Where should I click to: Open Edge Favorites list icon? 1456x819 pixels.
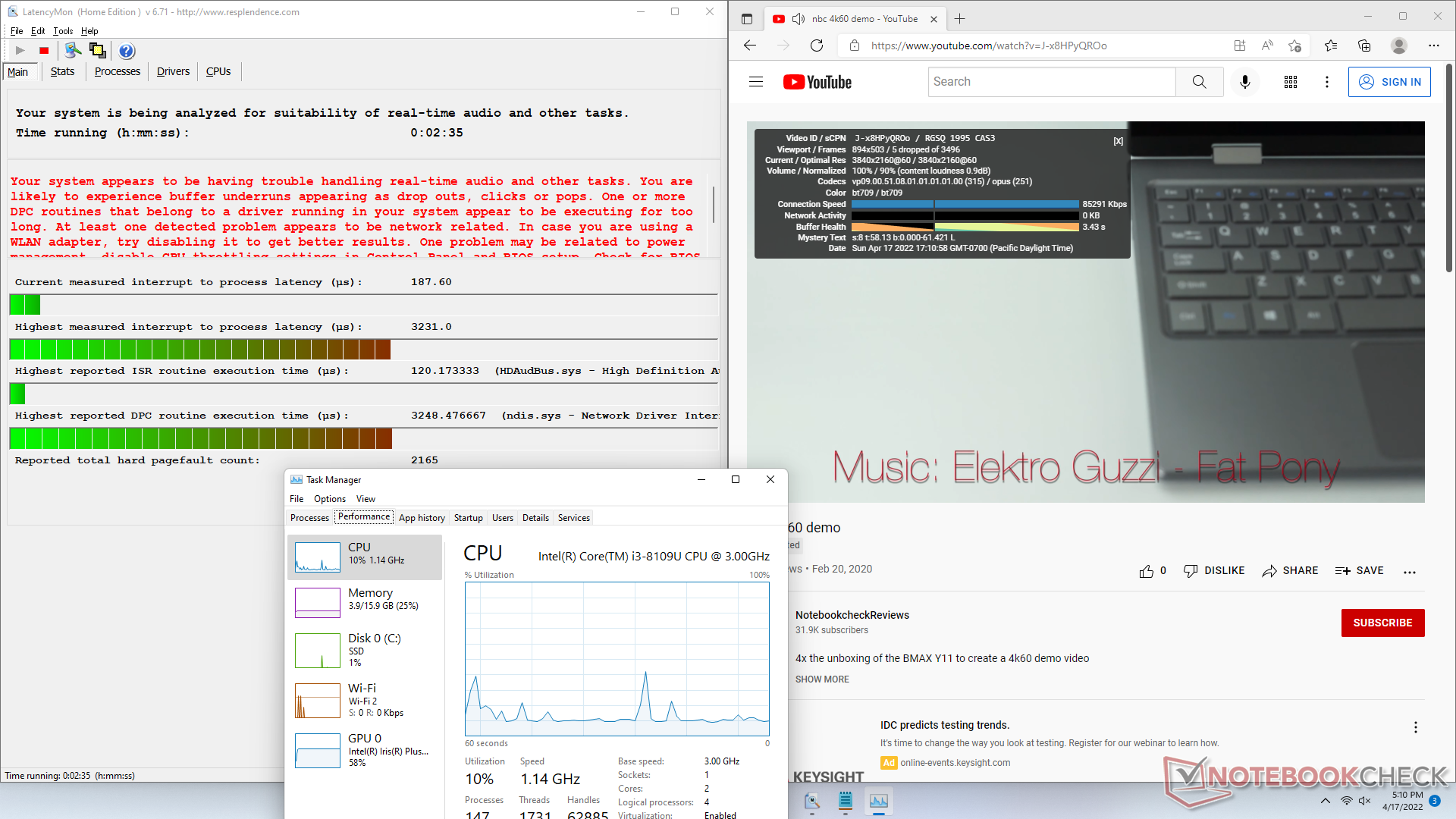[x=1331, y=45]
